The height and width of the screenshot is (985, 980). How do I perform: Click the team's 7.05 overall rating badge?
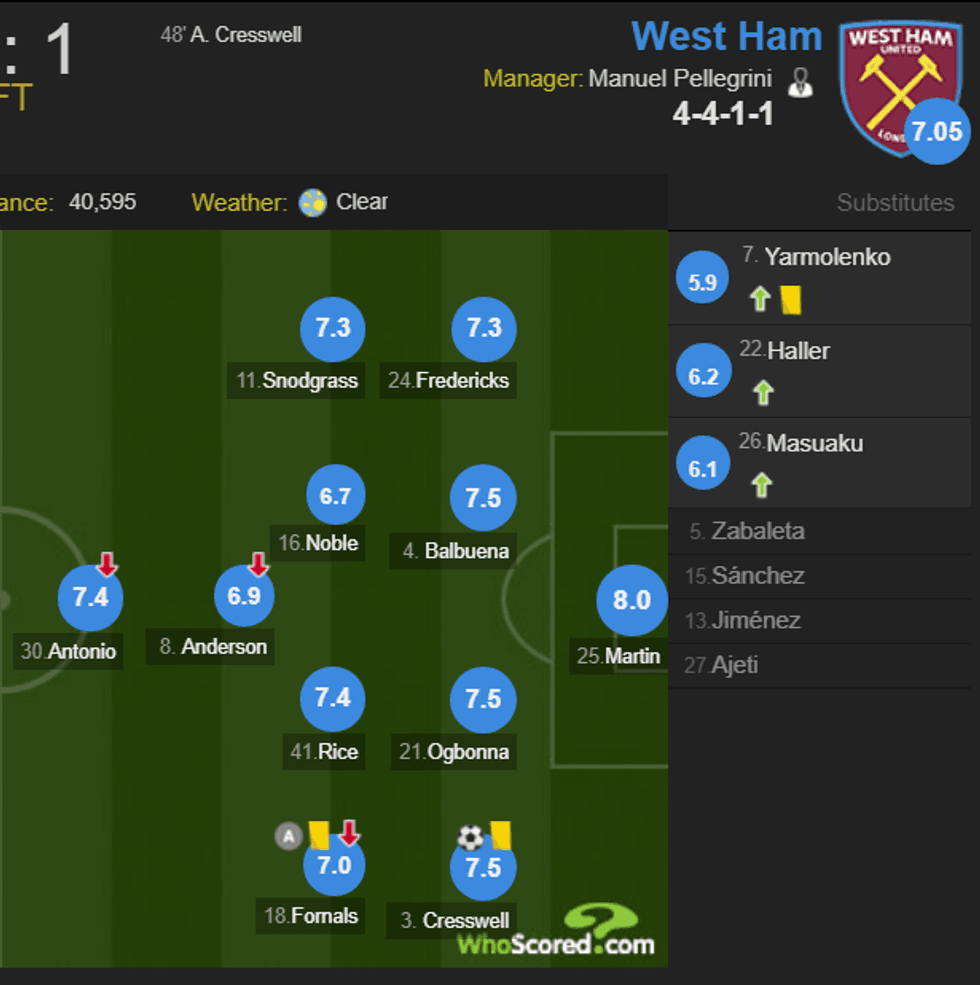pyautogui.click(x=937, y=130)
